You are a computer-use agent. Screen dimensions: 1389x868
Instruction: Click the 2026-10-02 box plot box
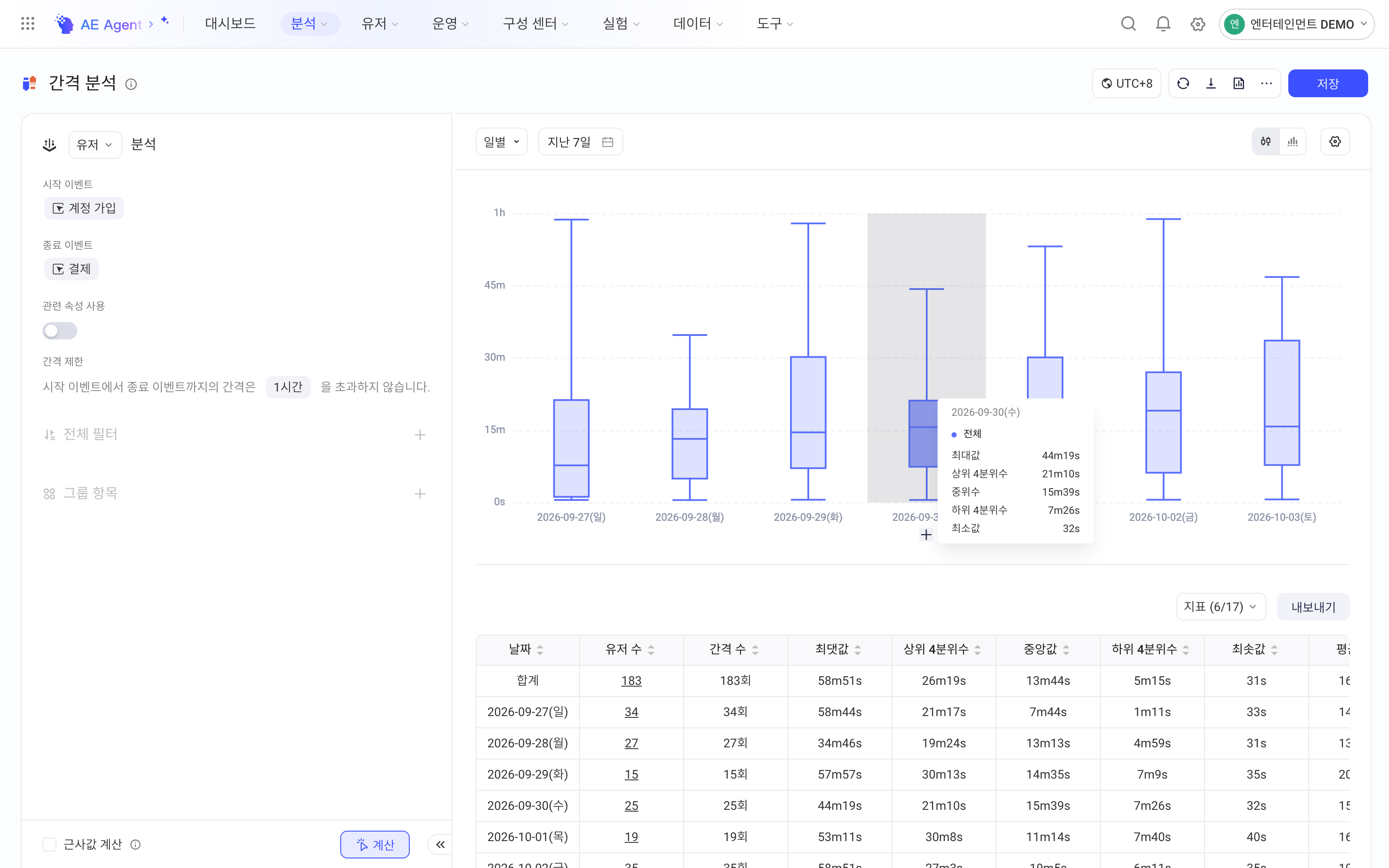point(1163,423)
